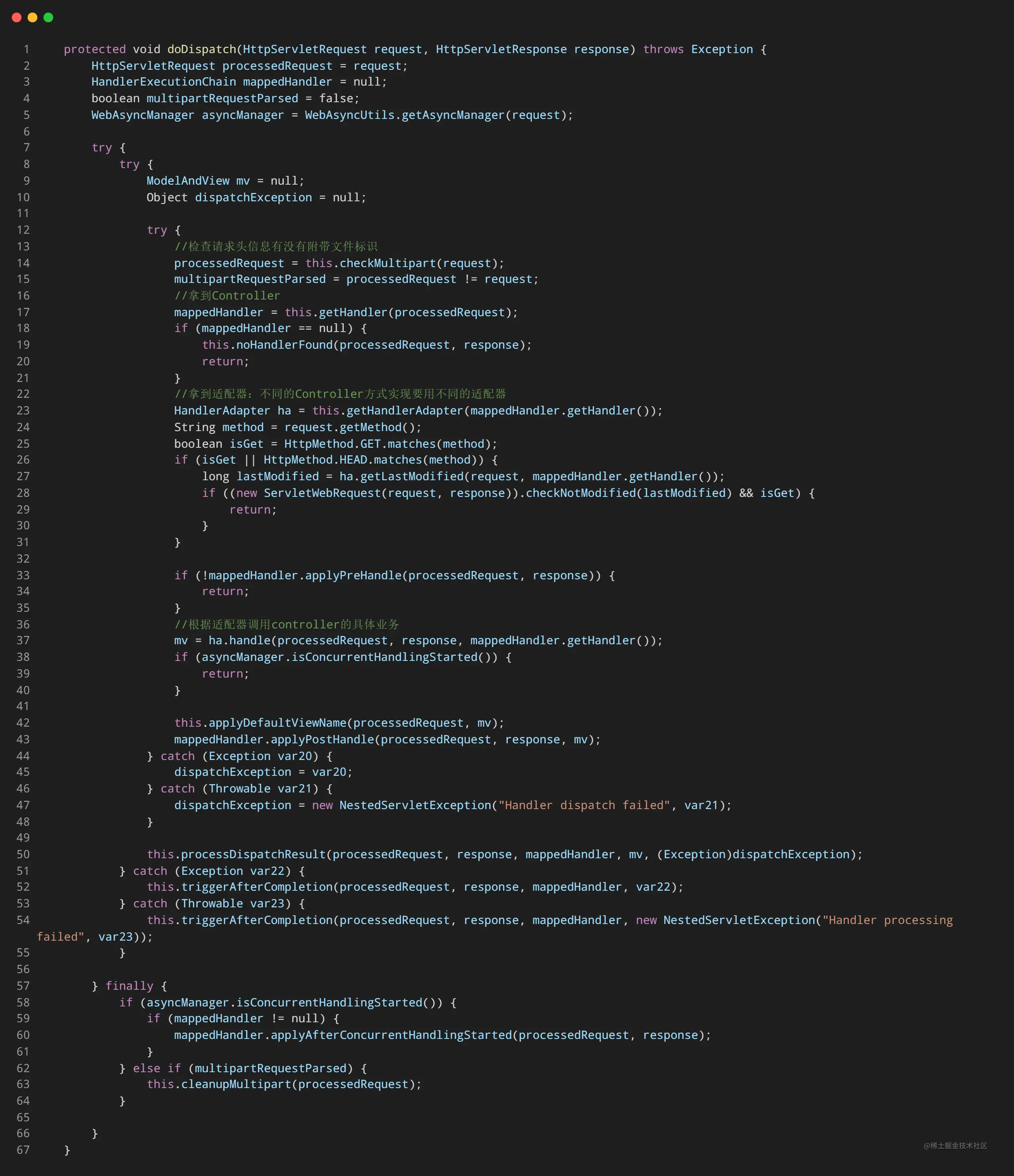Click the doDispatch method name
The height and width of the screenshot is (1176, 1014).
202,50
